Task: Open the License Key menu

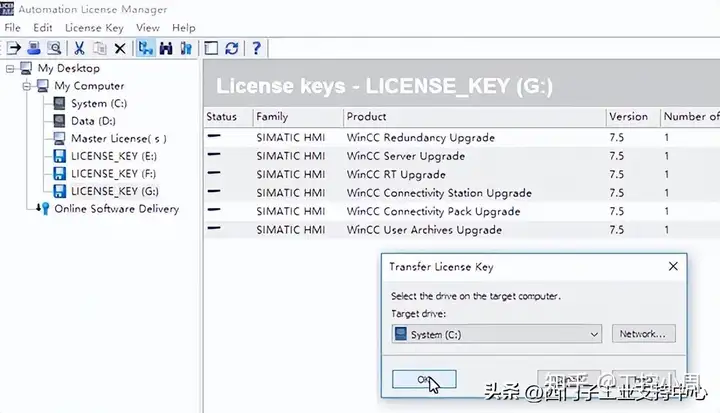Action: pyautogui.click(x=94, y=28)
